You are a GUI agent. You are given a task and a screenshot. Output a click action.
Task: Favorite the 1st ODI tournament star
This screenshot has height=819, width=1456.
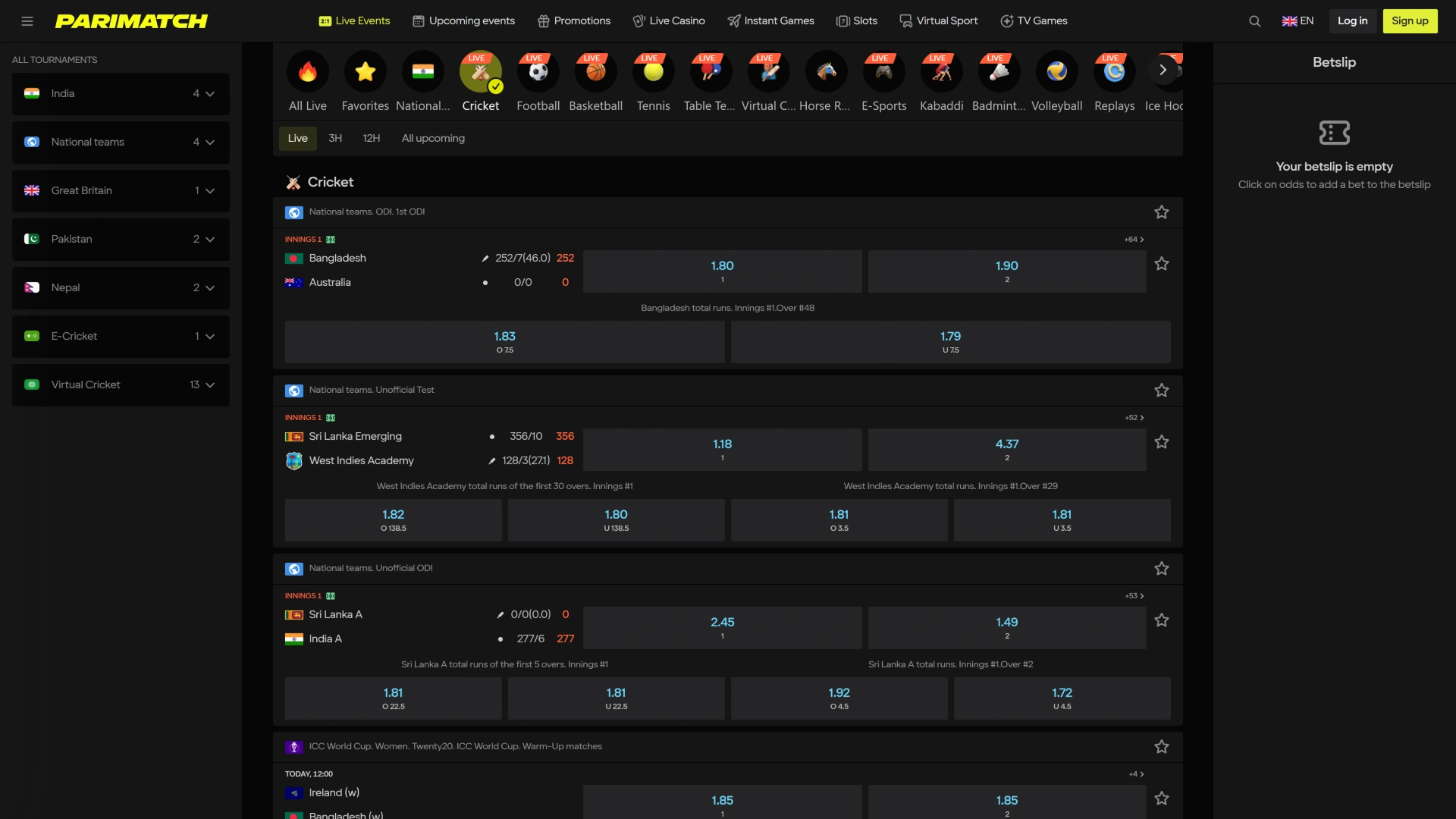click(1162, 212)
